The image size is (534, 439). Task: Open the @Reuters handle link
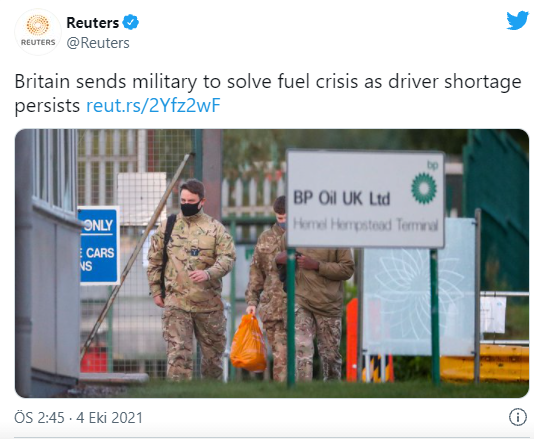coord(98,43)
